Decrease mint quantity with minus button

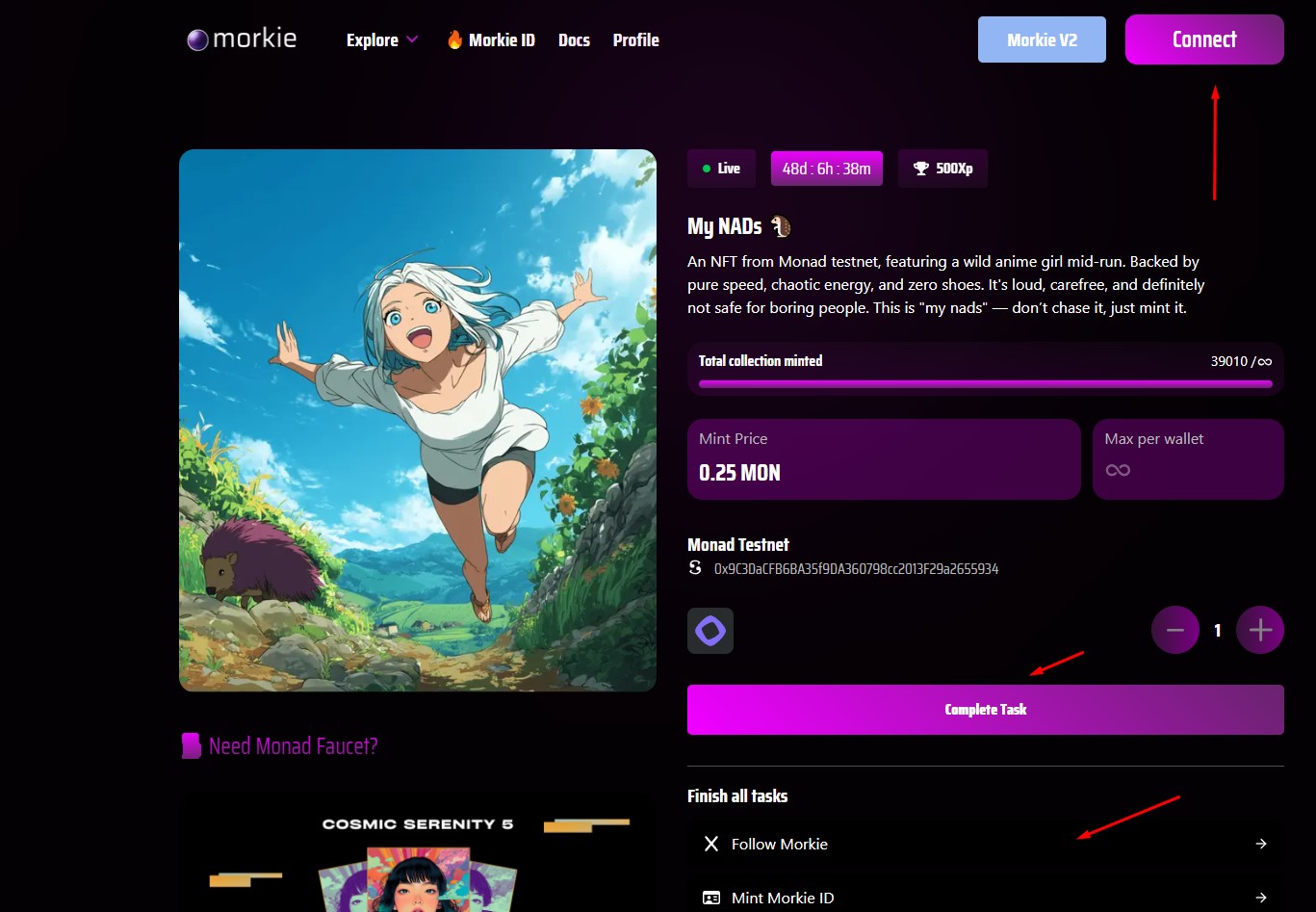[1175, 630]
